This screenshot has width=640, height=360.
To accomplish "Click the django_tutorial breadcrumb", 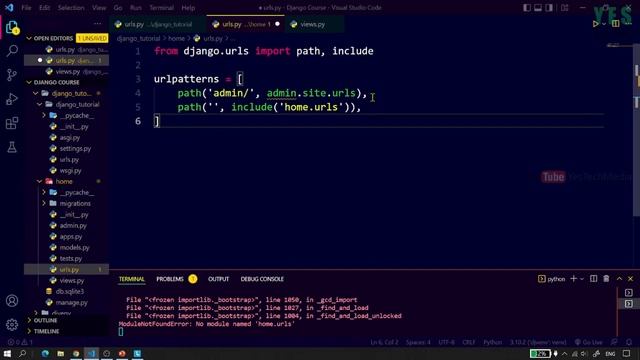I will (138, 38).
